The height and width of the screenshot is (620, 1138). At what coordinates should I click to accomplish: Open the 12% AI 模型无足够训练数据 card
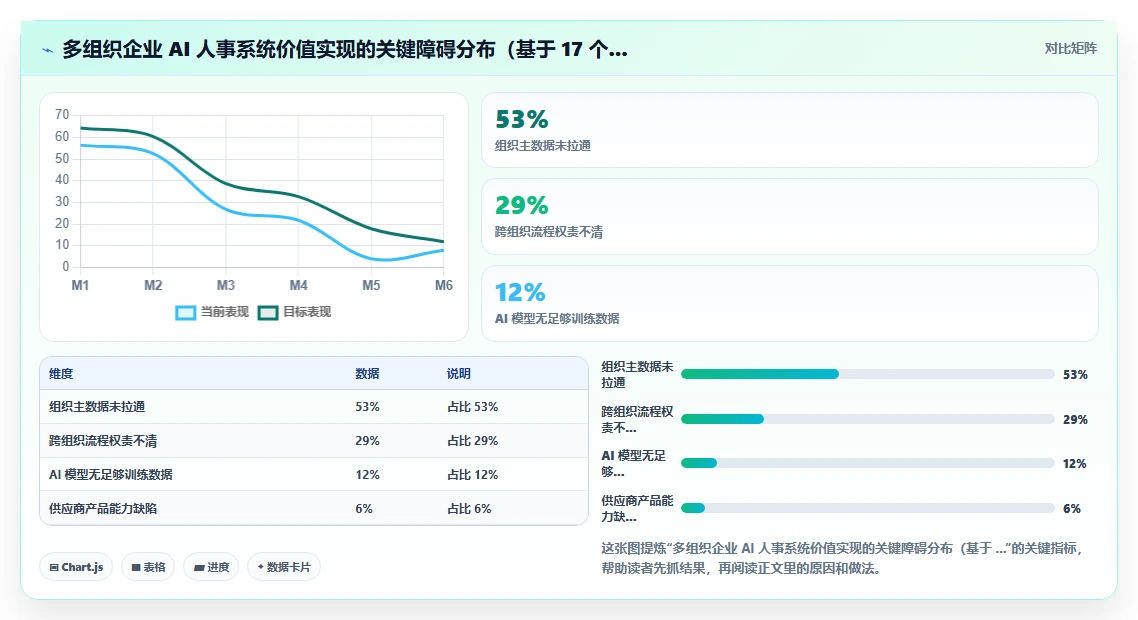(790, 303)
